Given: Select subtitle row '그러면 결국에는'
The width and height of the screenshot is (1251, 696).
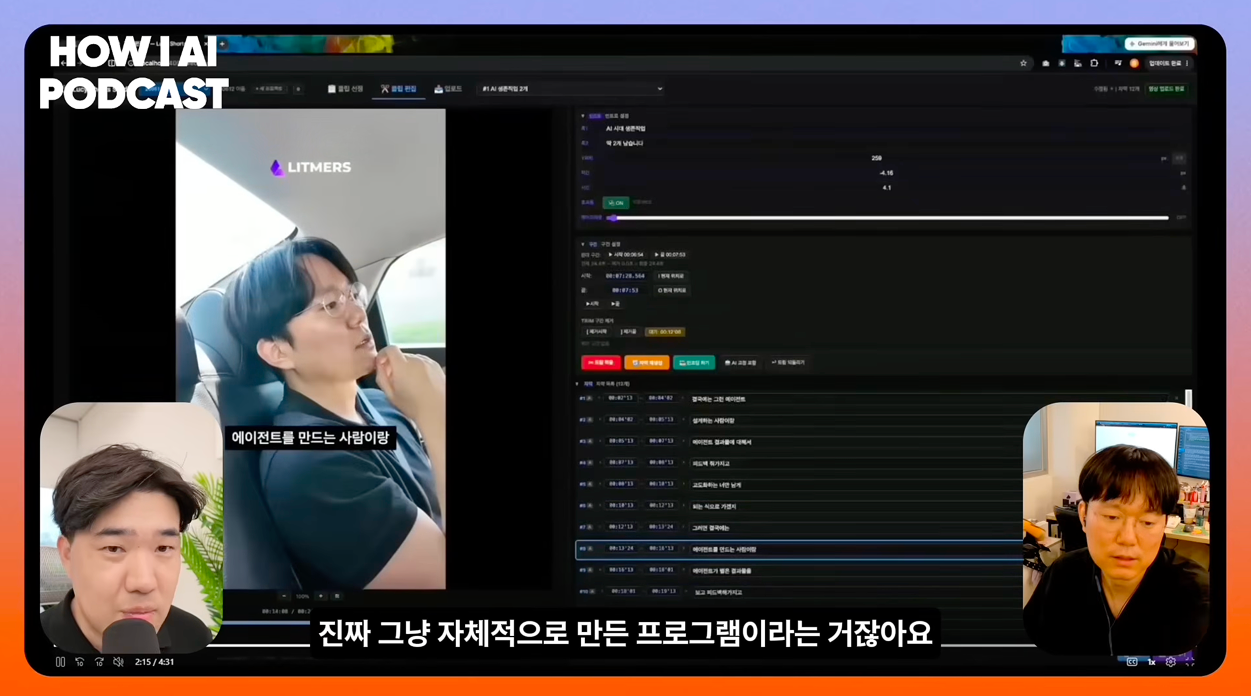Looking at the screenshot, I should click(x=800, y=527).
